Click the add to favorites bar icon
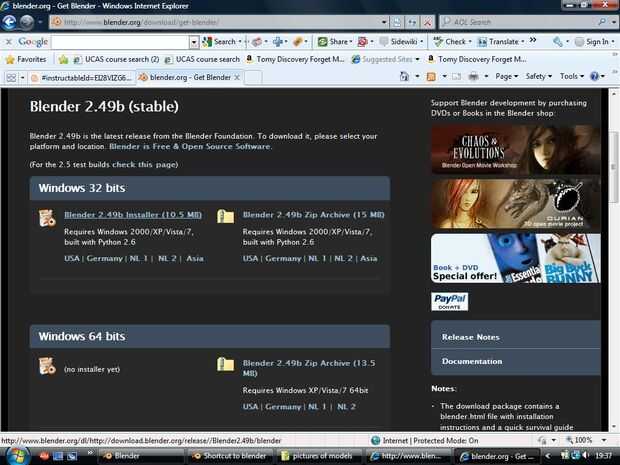The height and width of the screenshot is (465, 620). click(63, 59)
